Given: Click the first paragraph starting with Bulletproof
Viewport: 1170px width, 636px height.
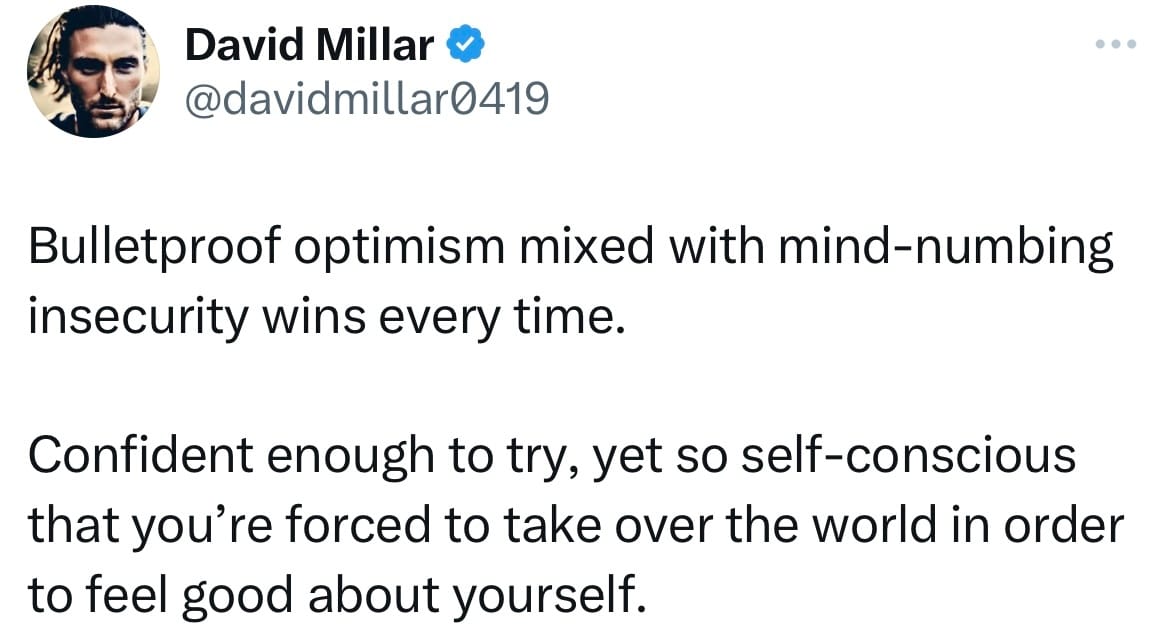Looking at the screenshot, I should tap(571, 281).
